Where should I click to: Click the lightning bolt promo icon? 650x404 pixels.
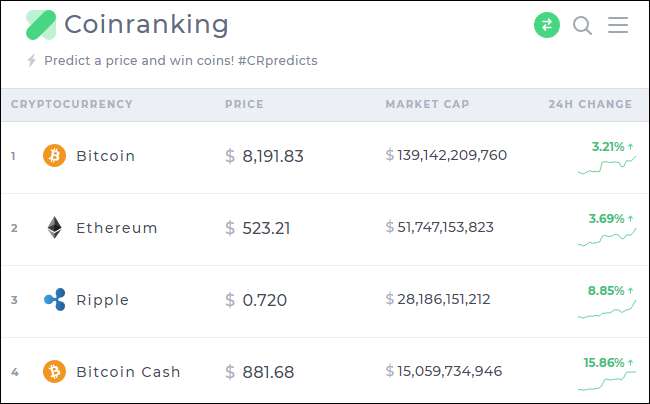click(32, 61)
